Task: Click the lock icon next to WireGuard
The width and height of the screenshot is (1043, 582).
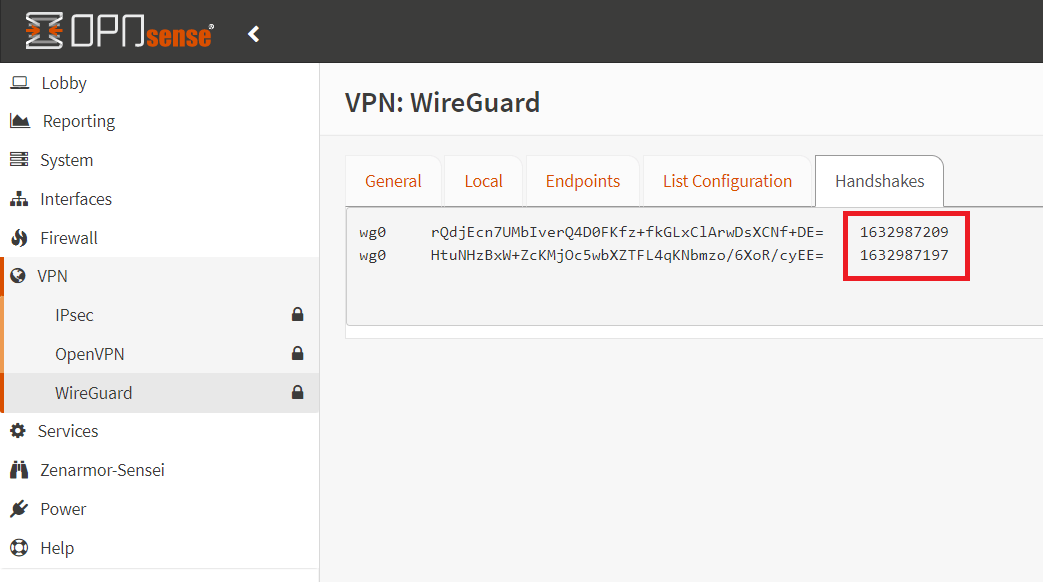Action: click(297, 392)
